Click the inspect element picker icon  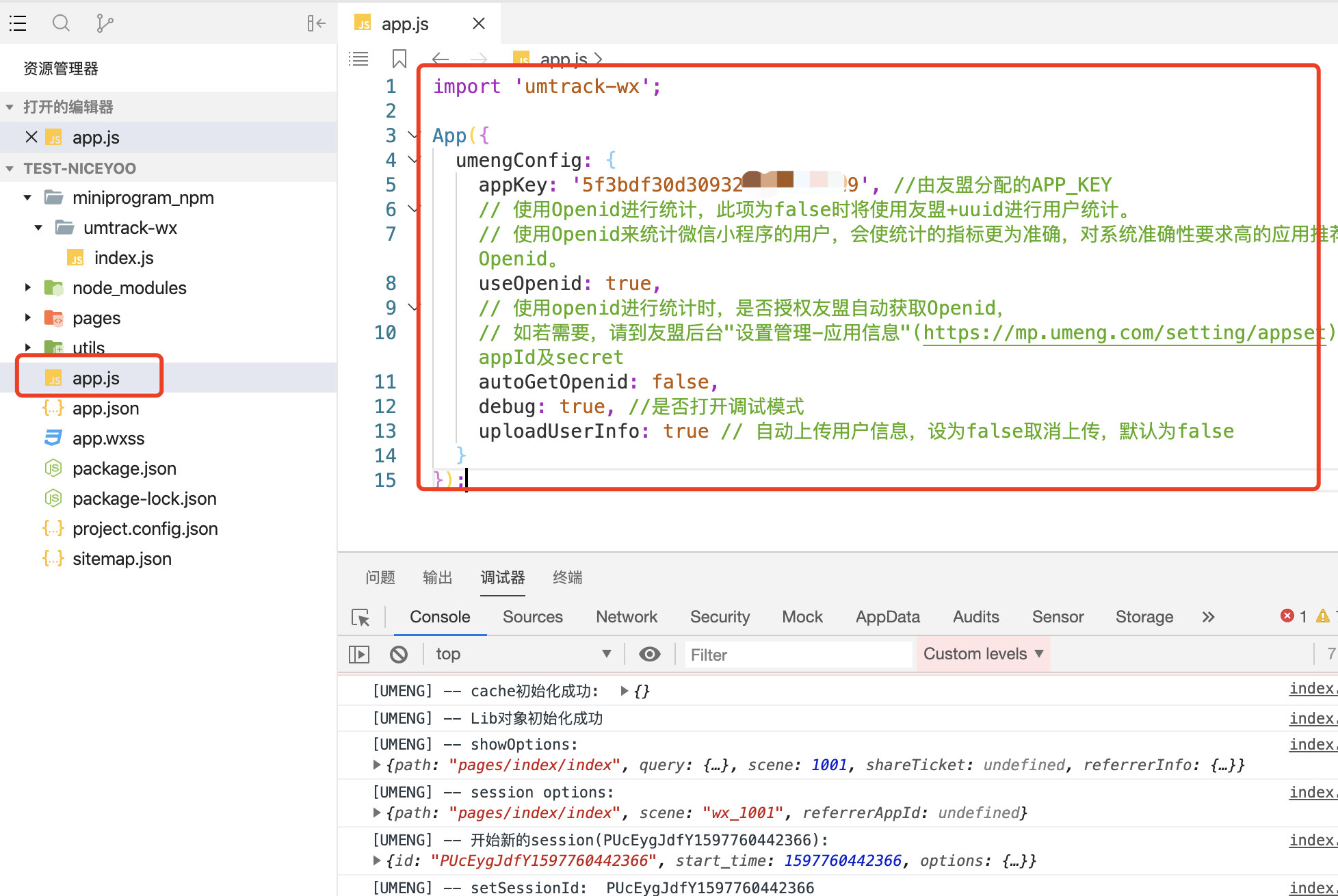(360, 618)
